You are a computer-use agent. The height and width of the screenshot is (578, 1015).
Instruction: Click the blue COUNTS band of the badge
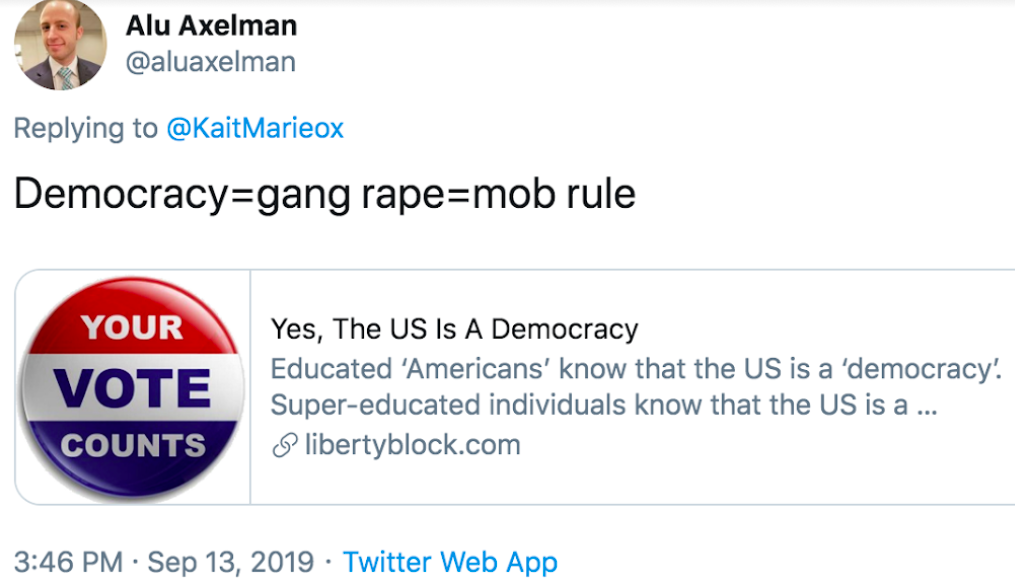pos(132,445)
